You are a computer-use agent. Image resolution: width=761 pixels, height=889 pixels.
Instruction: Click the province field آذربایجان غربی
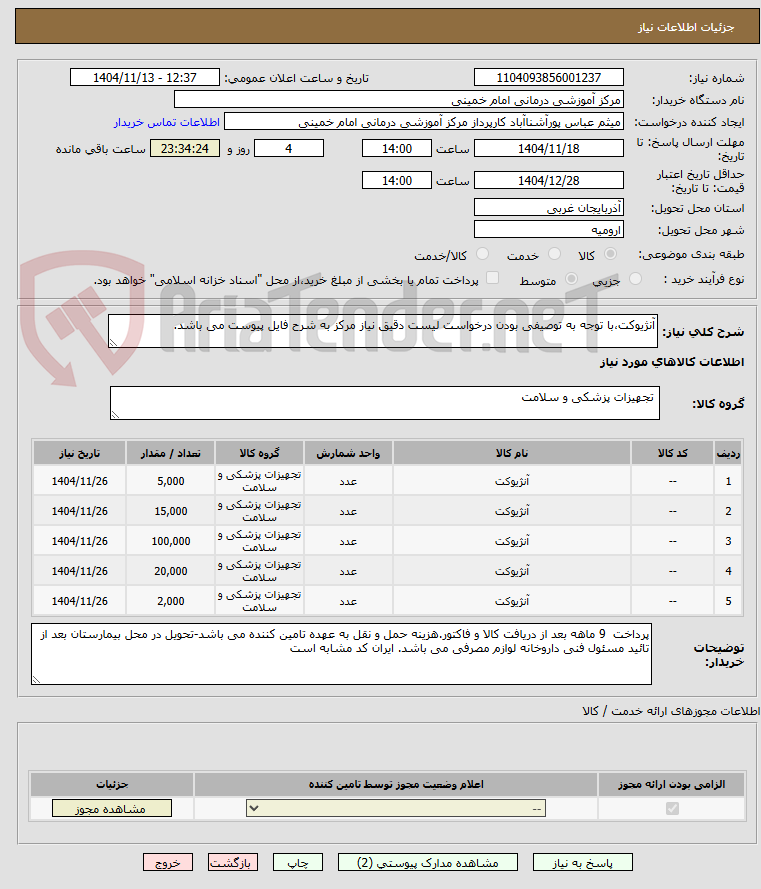(x=548, y=208)
